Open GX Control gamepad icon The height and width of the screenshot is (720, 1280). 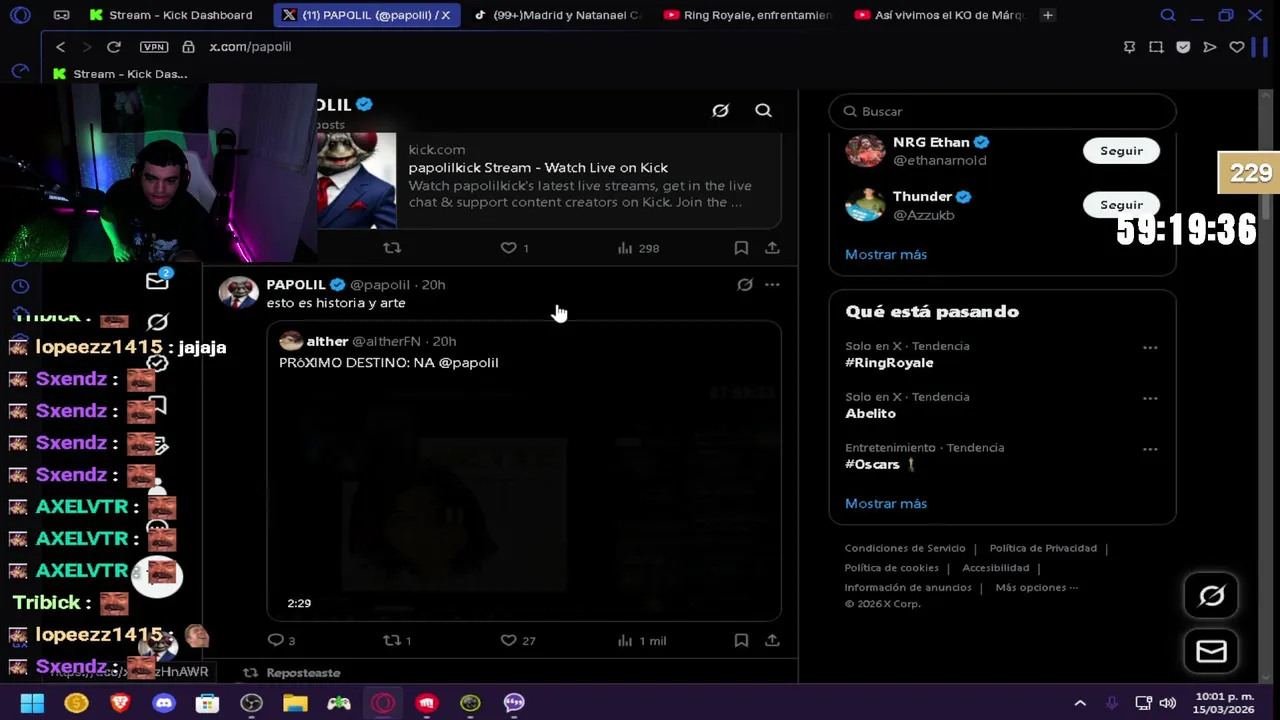point(61,15)
